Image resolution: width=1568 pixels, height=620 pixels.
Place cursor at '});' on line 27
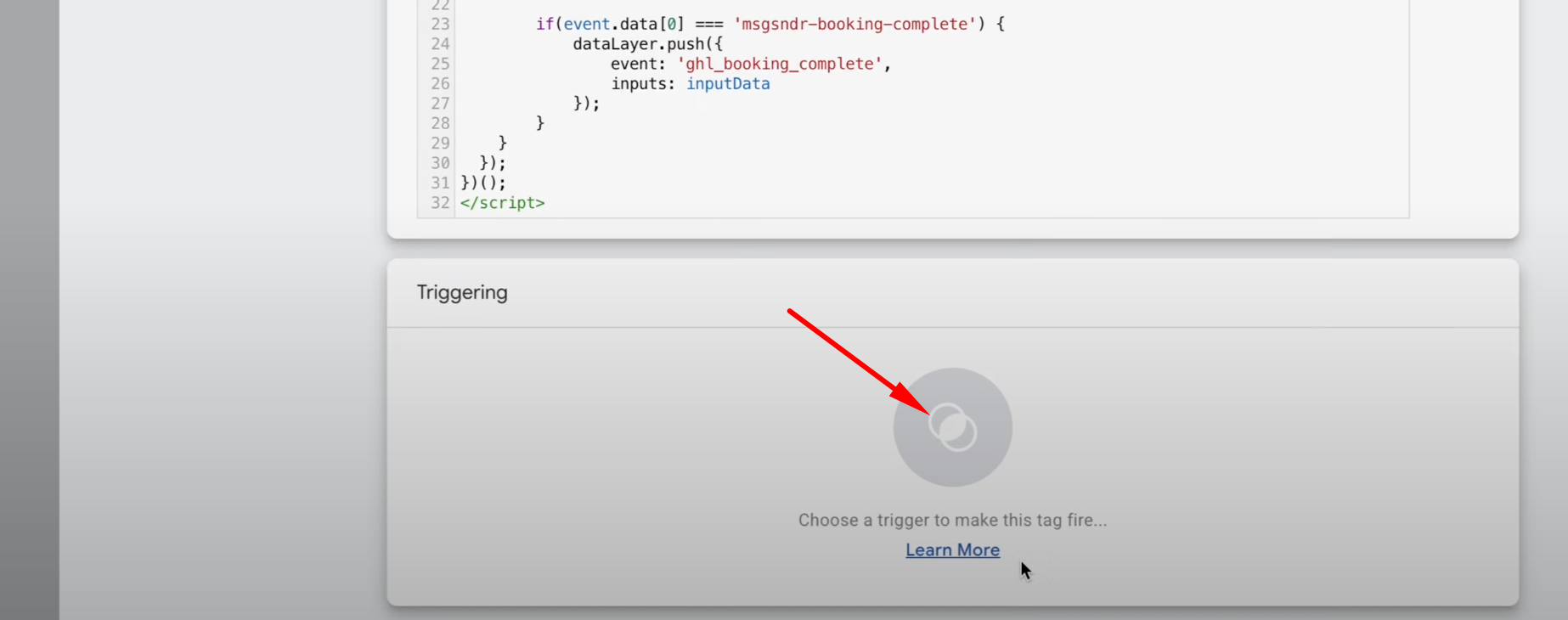(x=586, y=104)
